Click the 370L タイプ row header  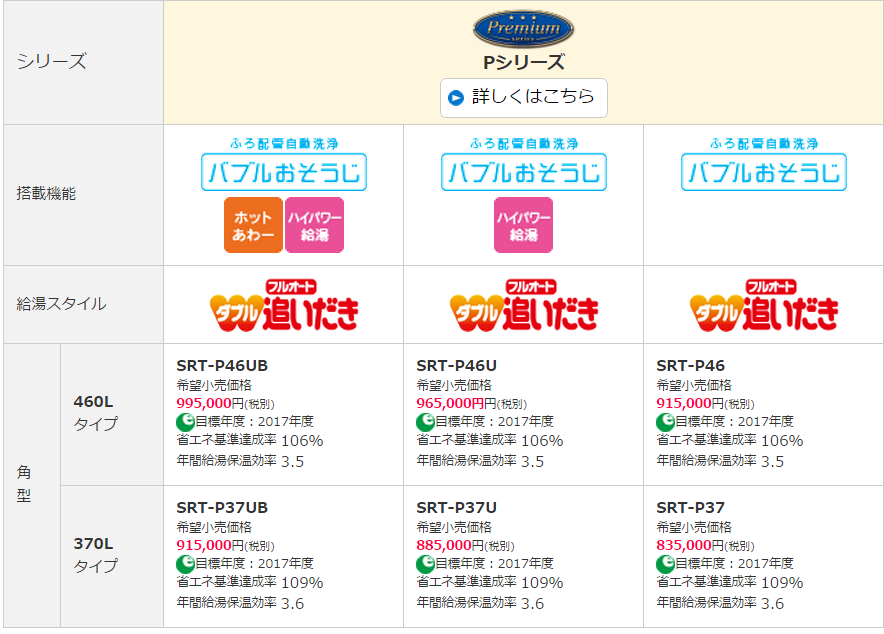click(112, 556)
